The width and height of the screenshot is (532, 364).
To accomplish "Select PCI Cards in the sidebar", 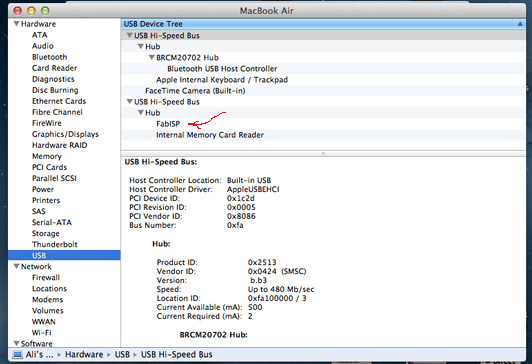I will (50, 167).
